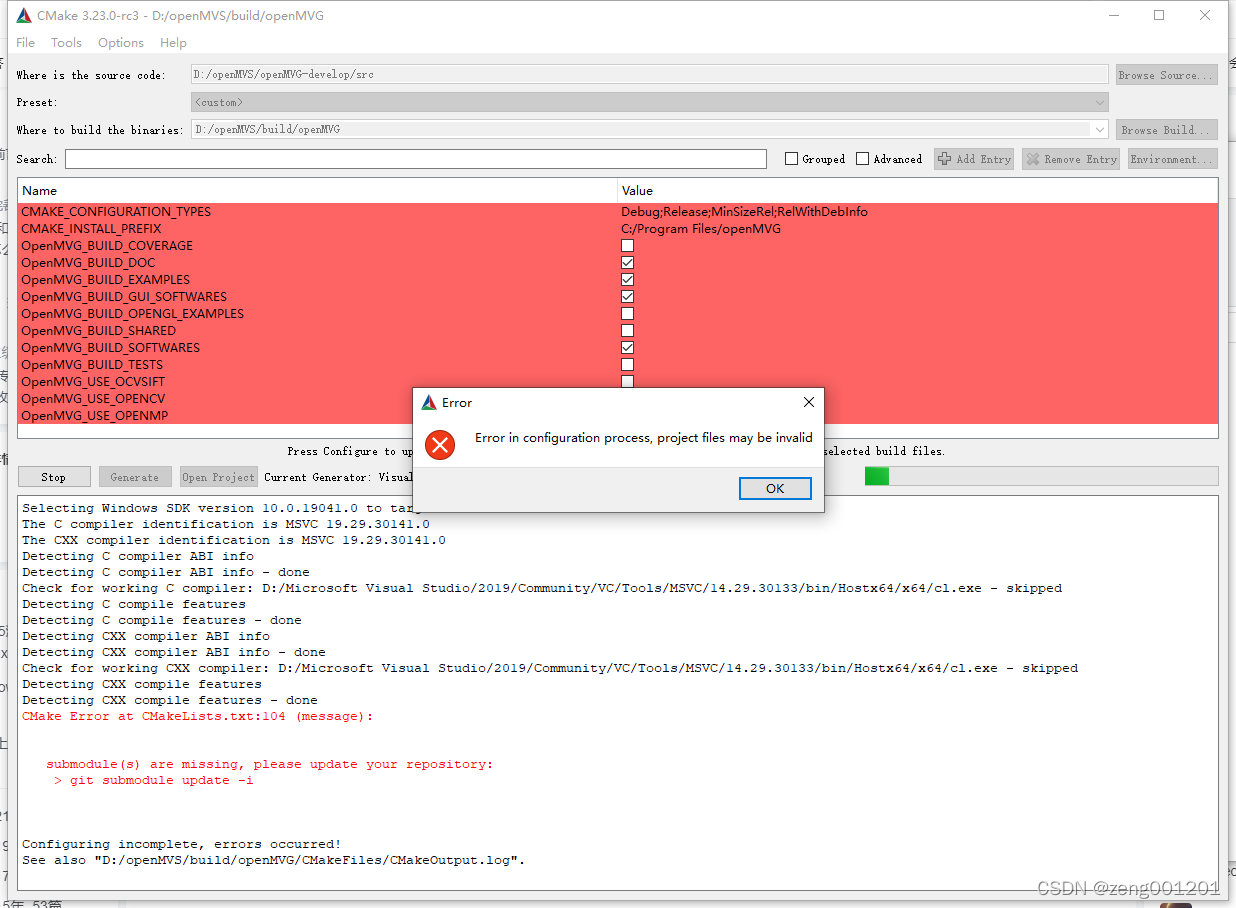This screenshot has height=908, width=1236.
Task: Select the OpenMVG_USE_OCVSIFT entry
Action: tap(93, 382)
